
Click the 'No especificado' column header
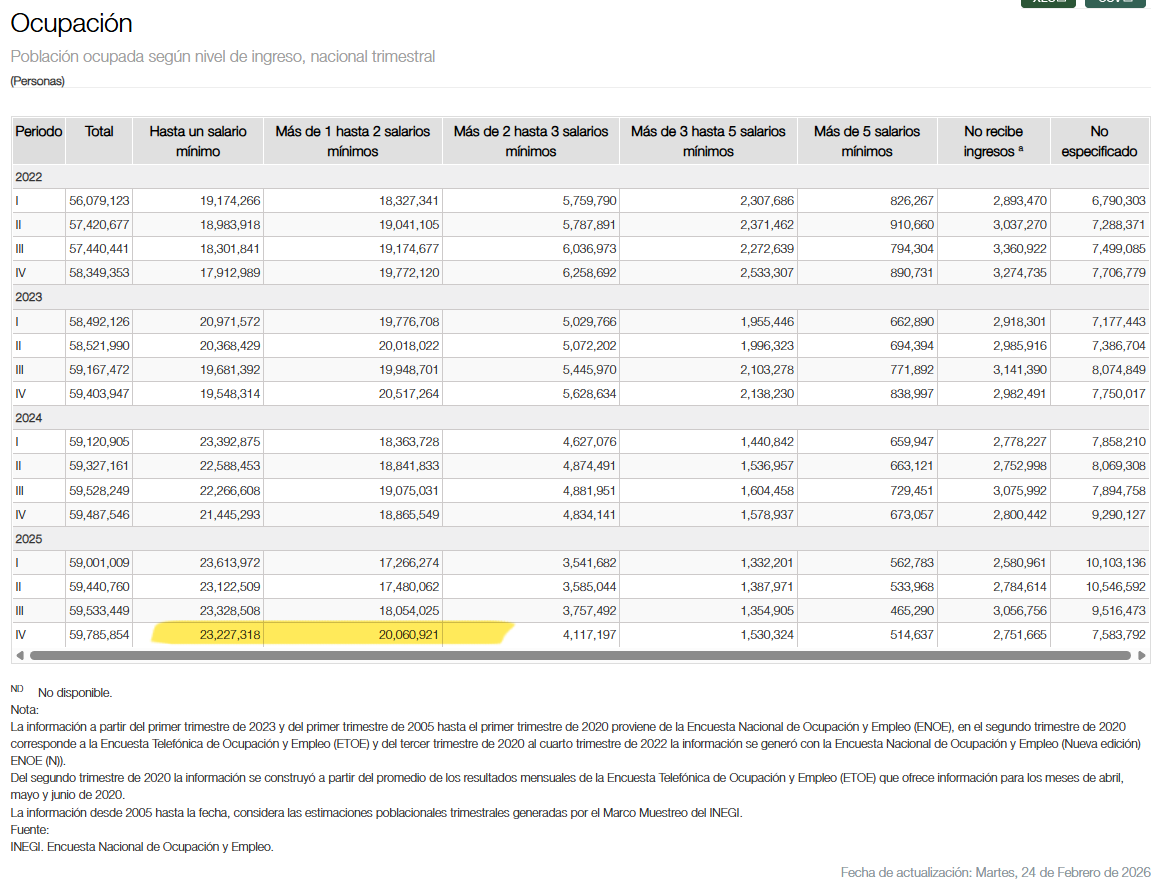[1099, 141]
